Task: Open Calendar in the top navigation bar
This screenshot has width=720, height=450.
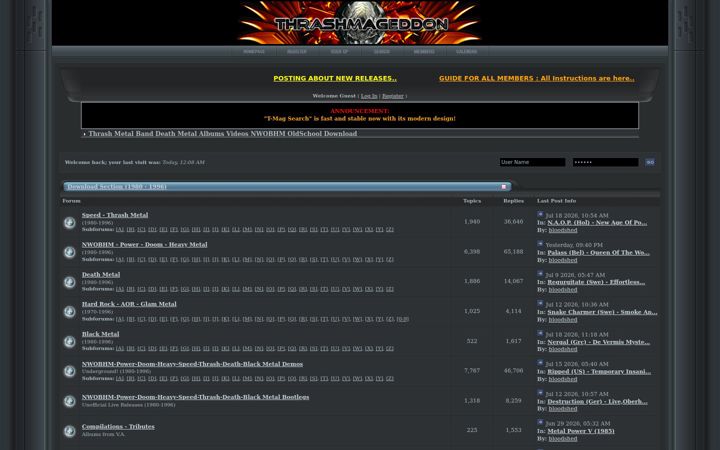Action: [x=467, y=51]
